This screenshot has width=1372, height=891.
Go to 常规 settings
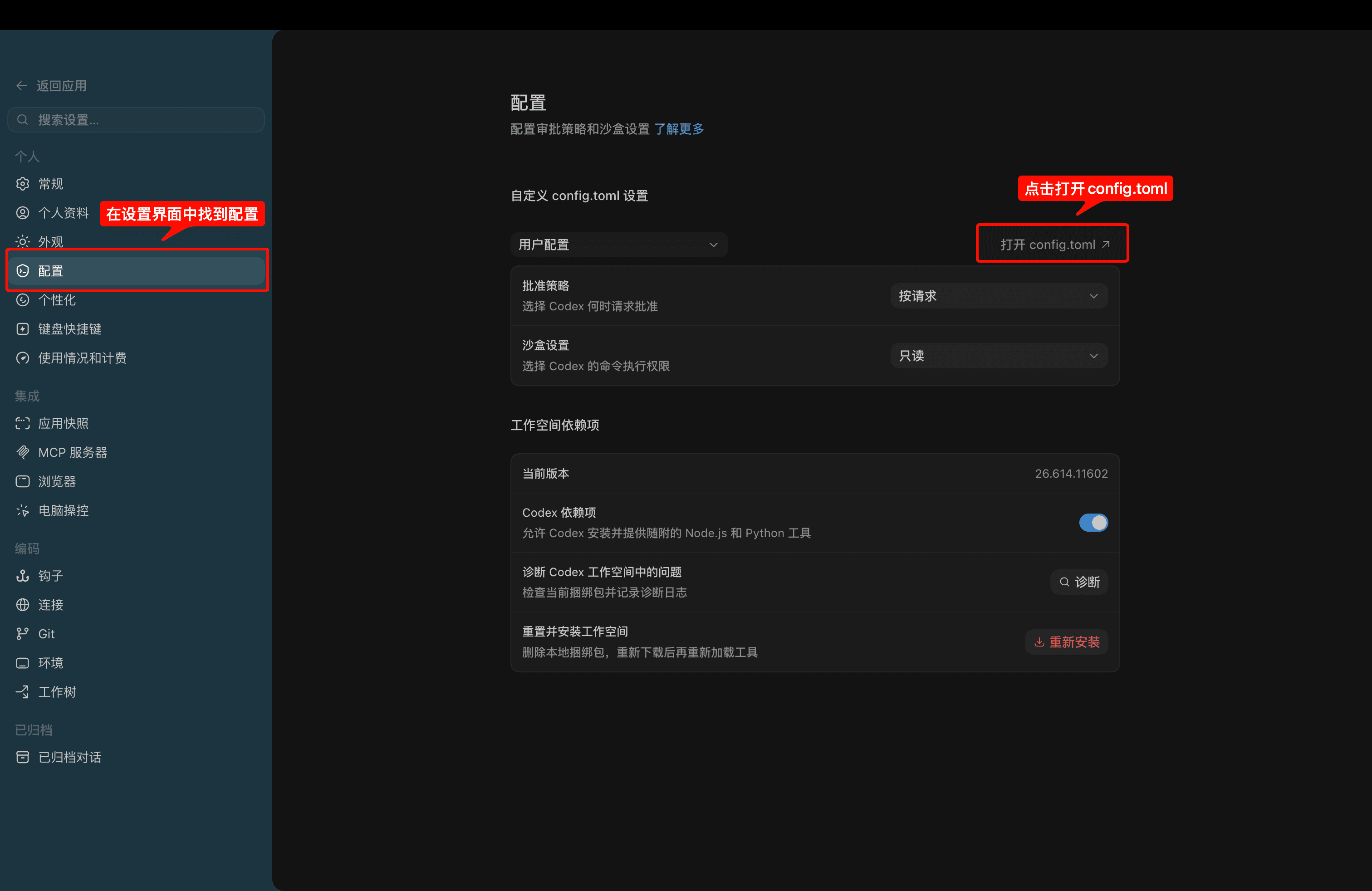(x=137, y=184)
